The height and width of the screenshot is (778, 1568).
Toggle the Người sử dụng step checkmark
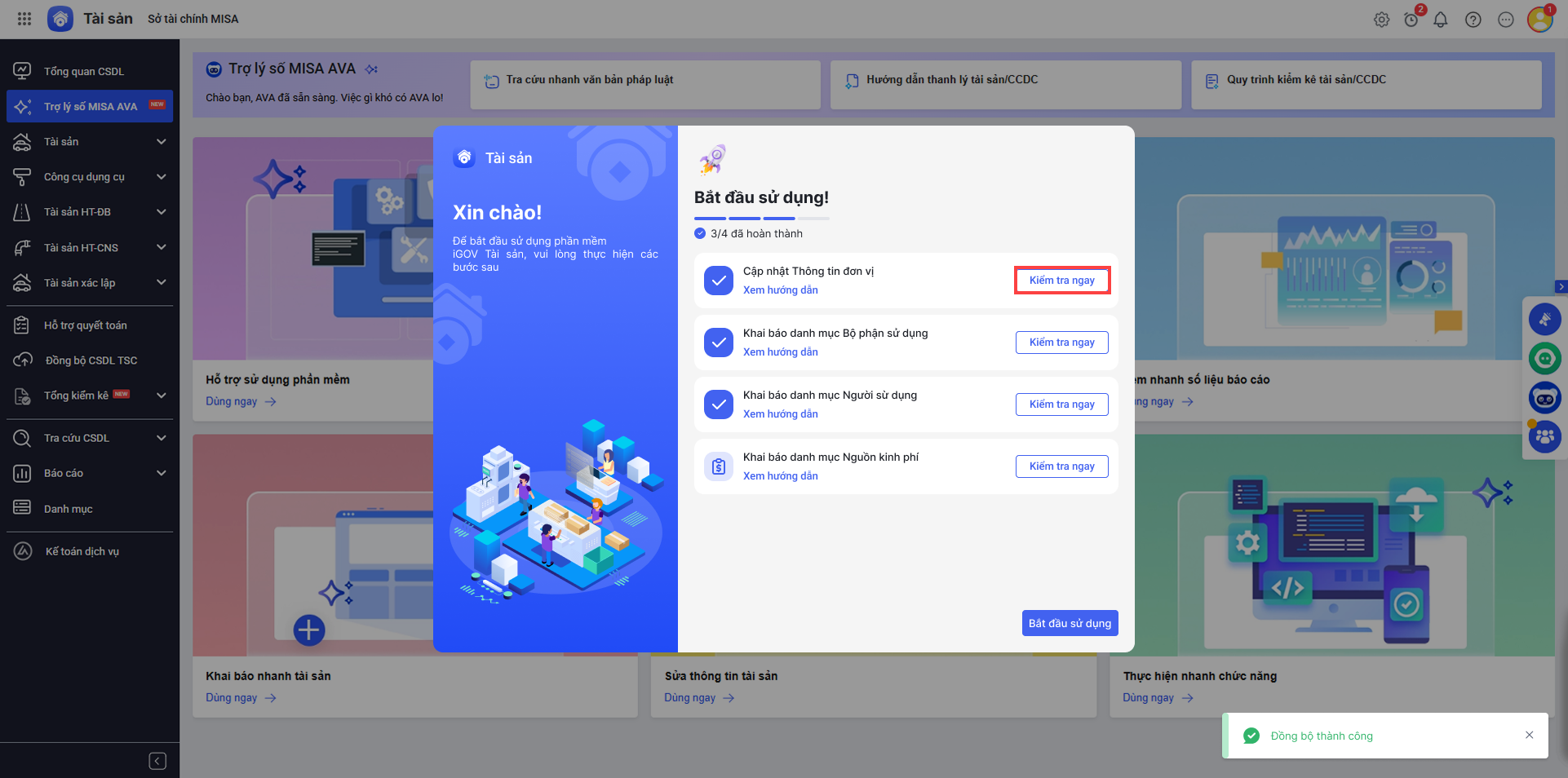(719, 404)
